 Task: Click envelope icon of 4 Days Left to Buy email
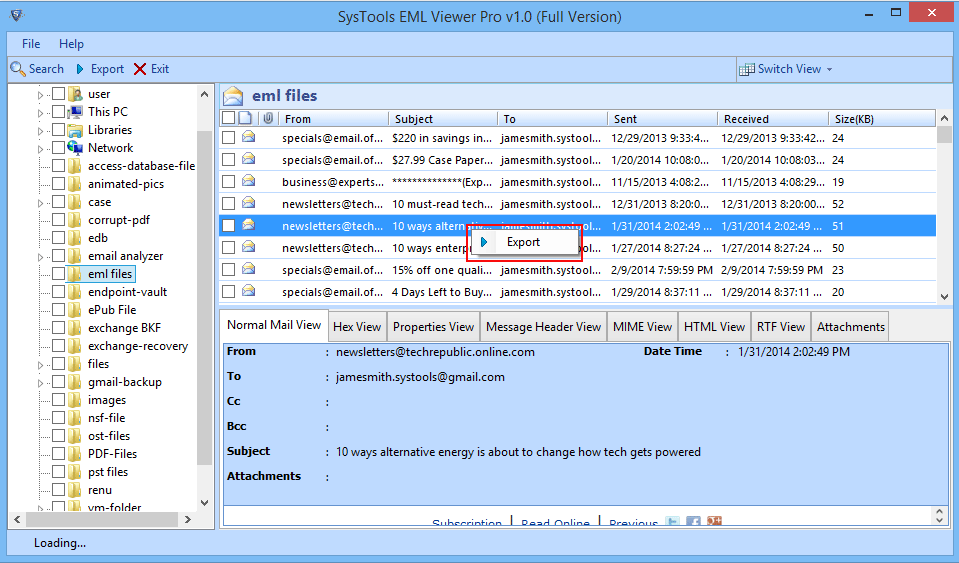pos(248,290)
